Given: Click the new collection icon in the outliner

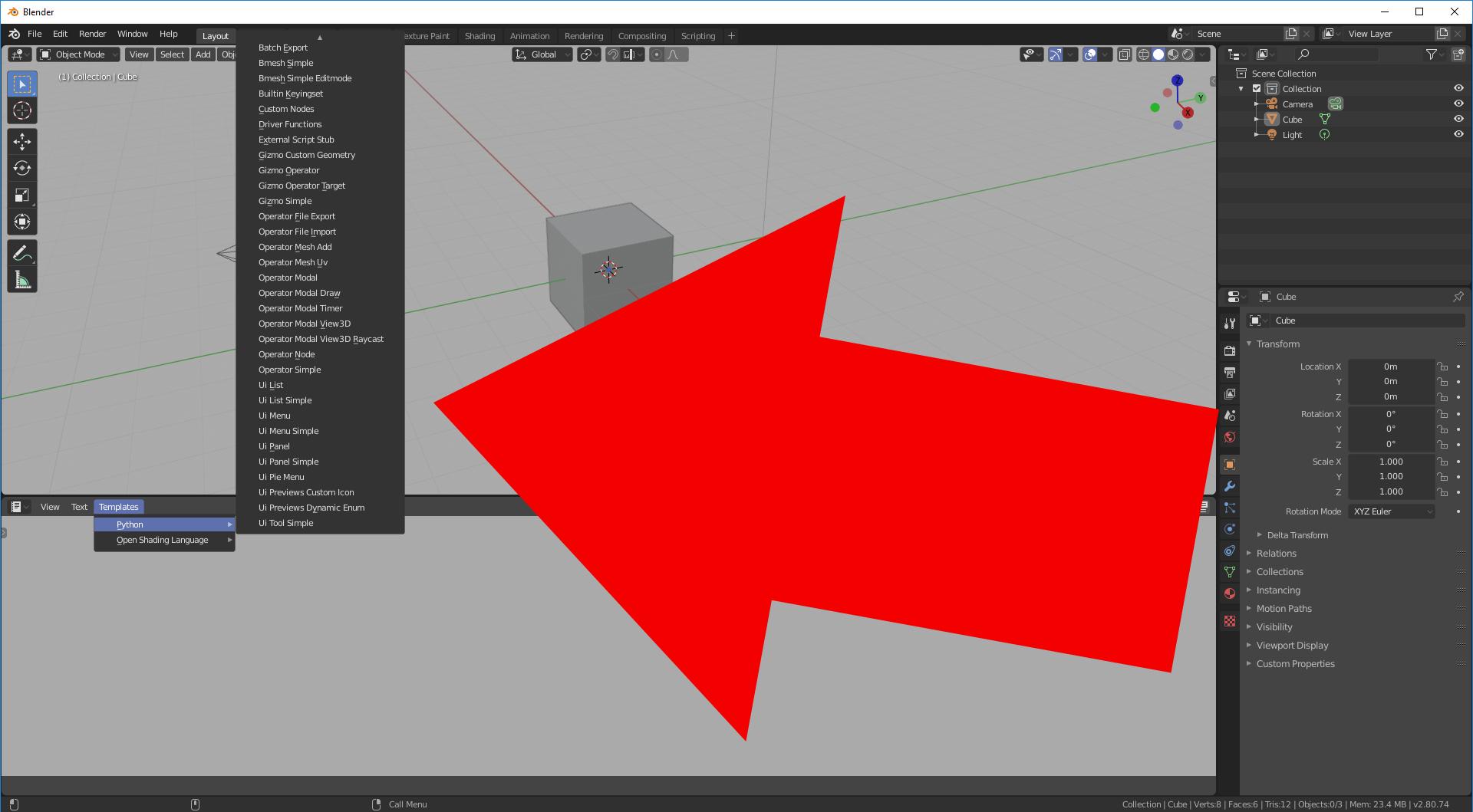Looking at the screenshot, I should coord(1458,54).
